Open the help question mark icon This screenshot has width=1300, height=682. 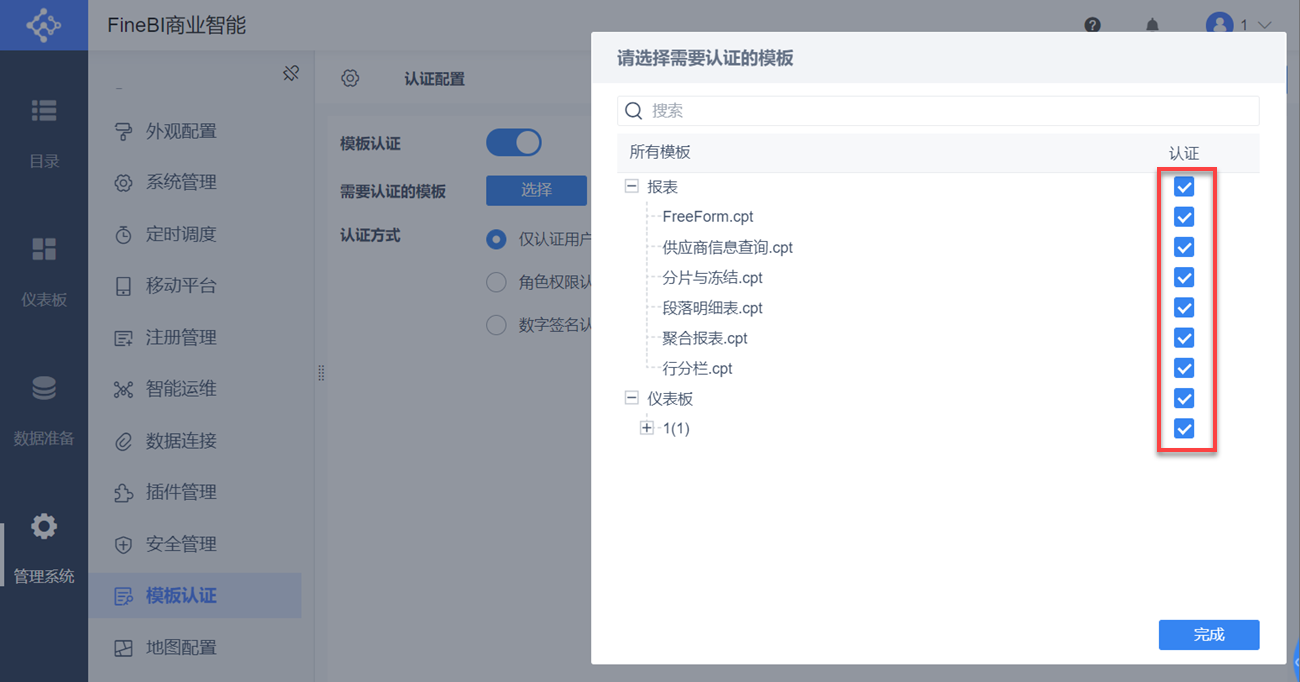[x=1092, y=25]
